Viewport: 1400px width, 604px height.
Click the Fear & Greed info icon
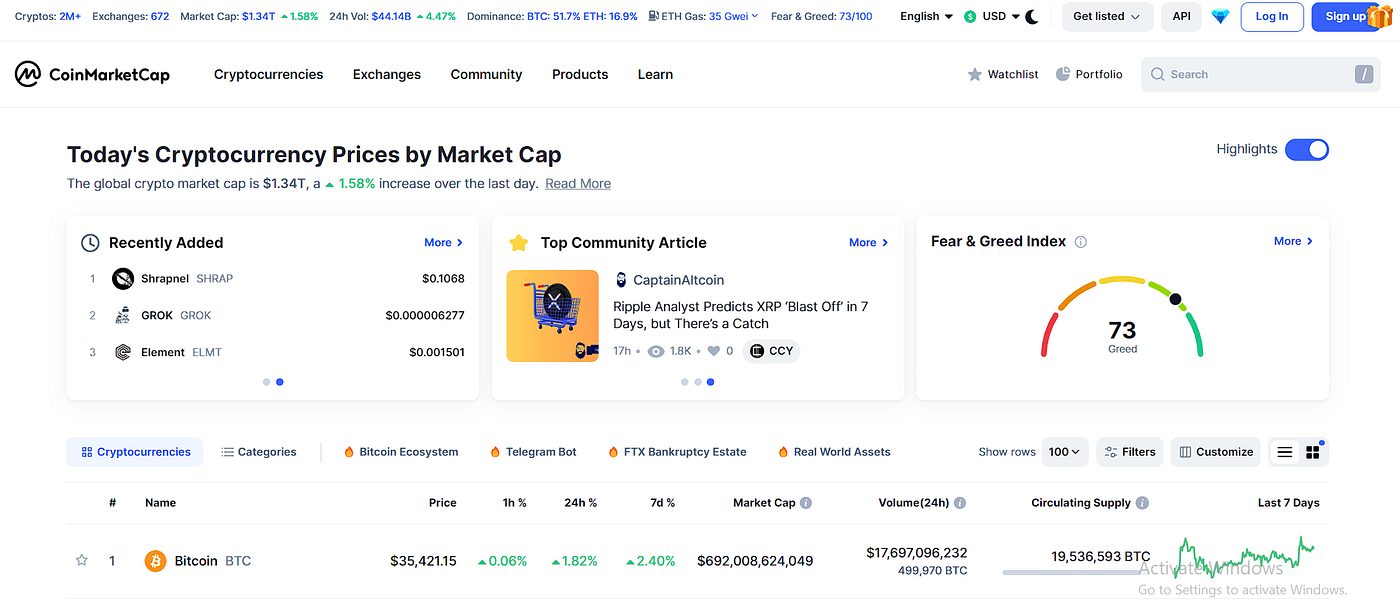click(x=1080, y=242)
